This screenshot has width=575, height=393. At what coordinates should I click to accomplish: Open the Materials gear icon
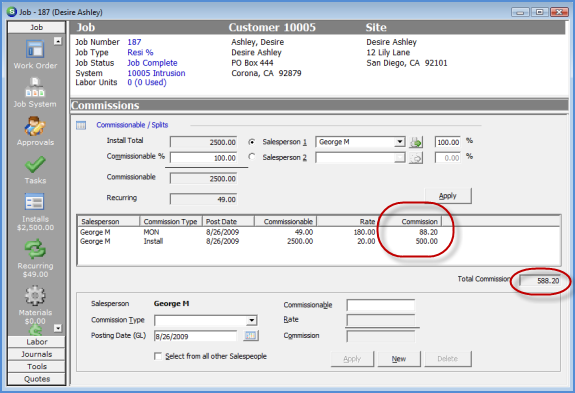pos(35,295)
